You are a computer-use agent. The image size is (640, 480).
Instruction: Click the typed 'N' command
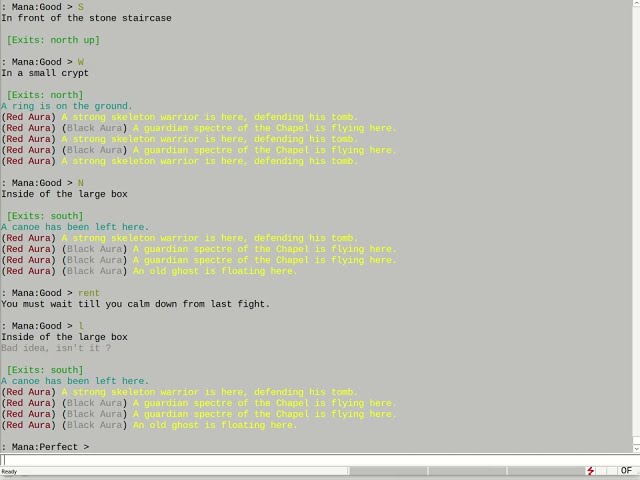(x=80, y=183)
